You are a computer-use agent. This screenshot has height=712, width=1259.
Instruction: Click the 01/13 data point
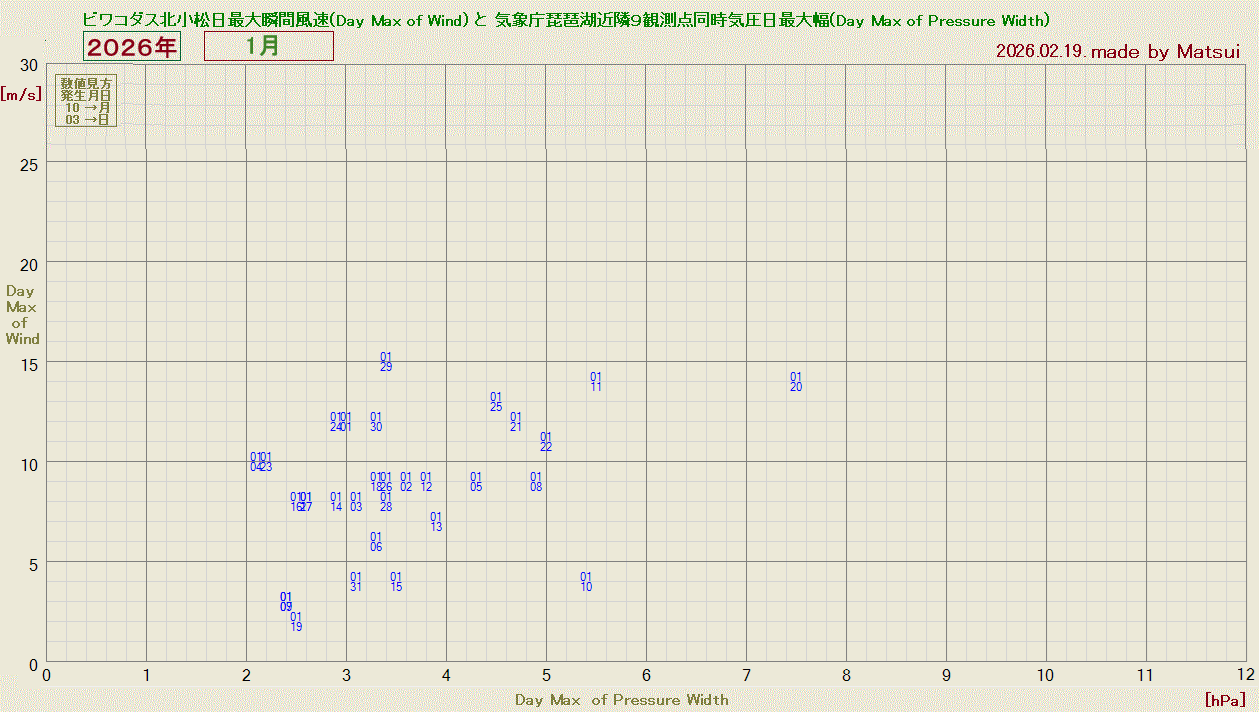[436, 522]
